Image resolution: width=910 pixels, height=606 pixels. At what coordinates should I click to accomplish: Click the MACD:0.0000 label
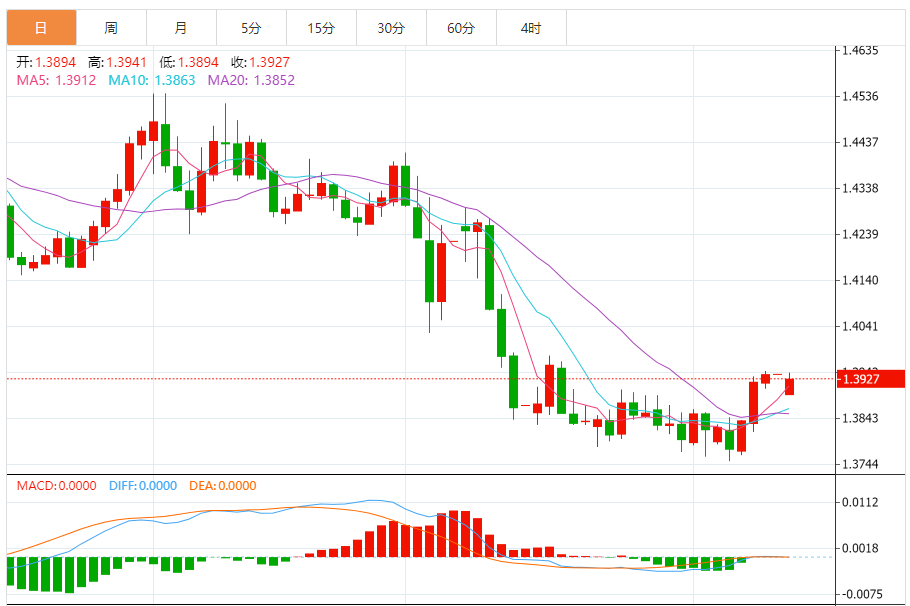point(56,486)
